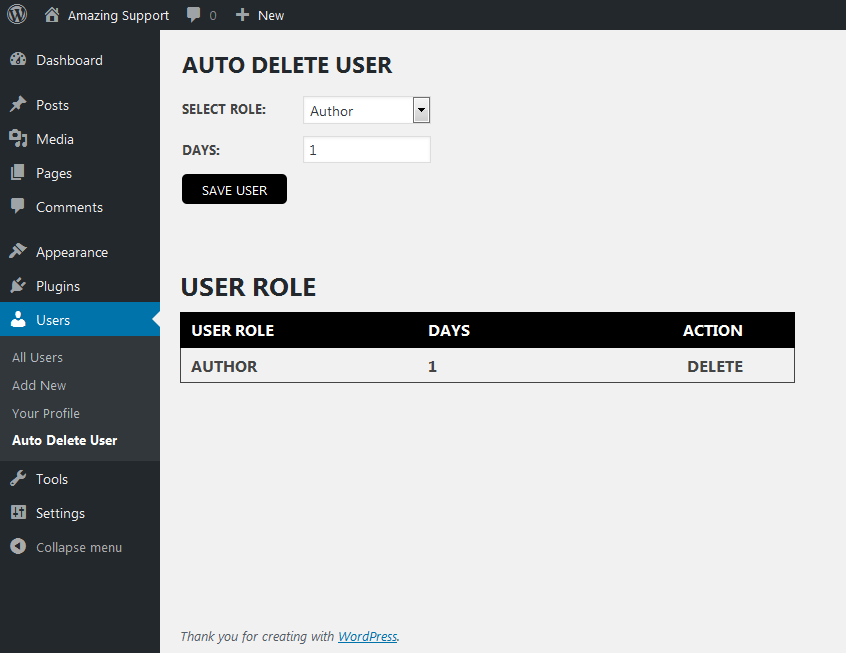Open the Select Role dropdown

tap(358, 111)
